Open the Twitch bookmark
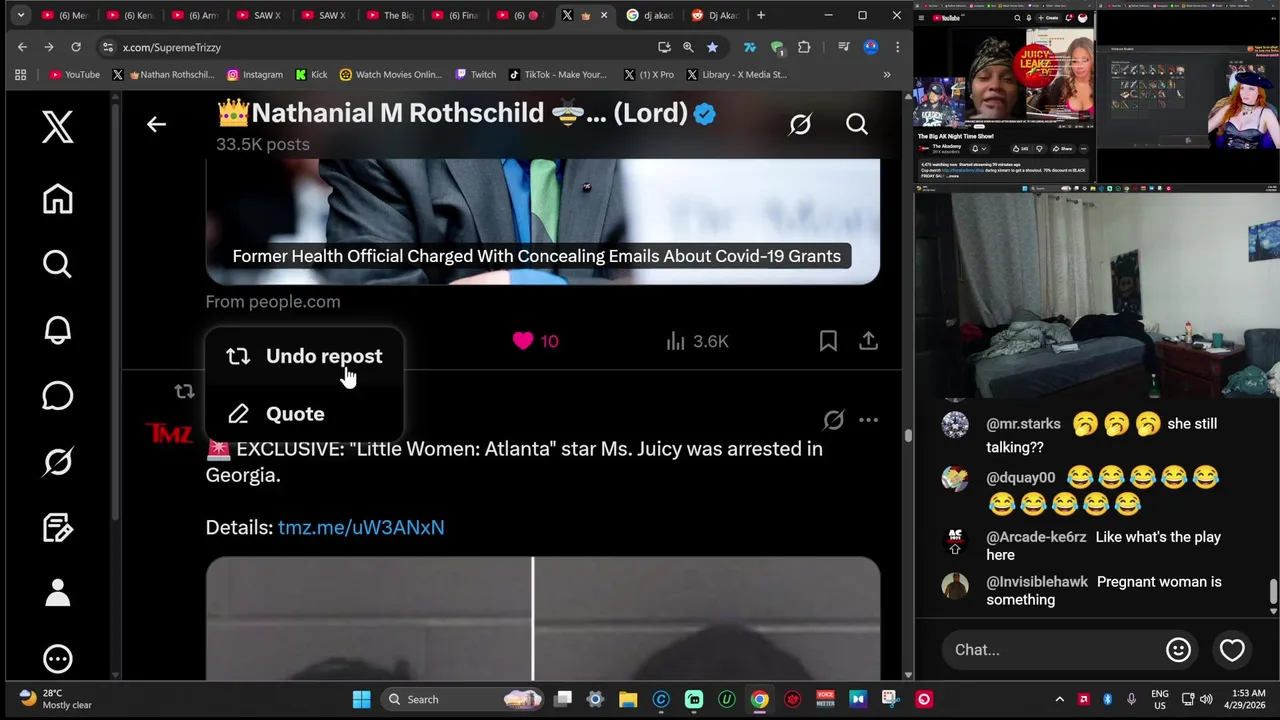Image resolution: width=1280 pixels, height=720 pixels. click(476, 74)
